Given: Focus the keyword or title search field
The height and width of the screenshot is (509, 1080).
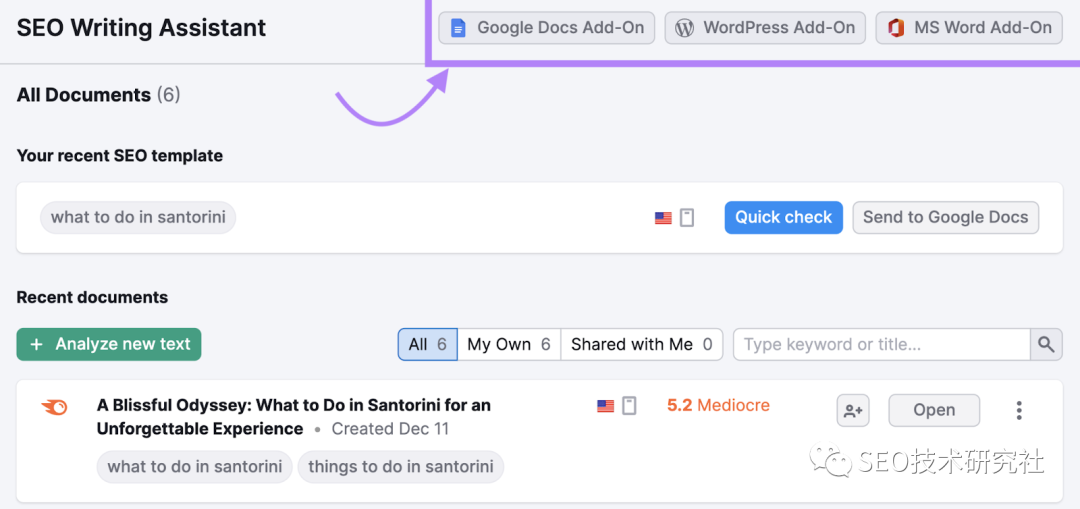Looking at the screenshot, I should click(881, 344).
